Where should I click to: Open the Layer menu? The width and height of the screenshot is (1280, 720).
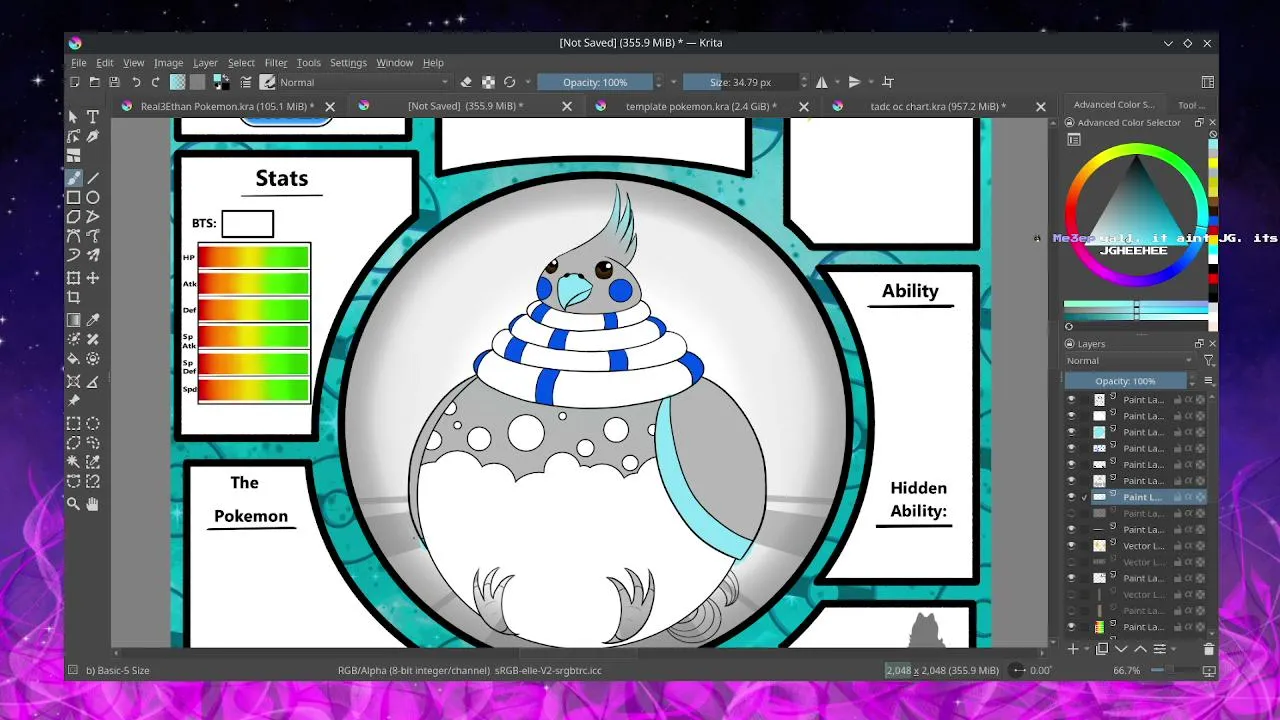click(x=205, y=62)
